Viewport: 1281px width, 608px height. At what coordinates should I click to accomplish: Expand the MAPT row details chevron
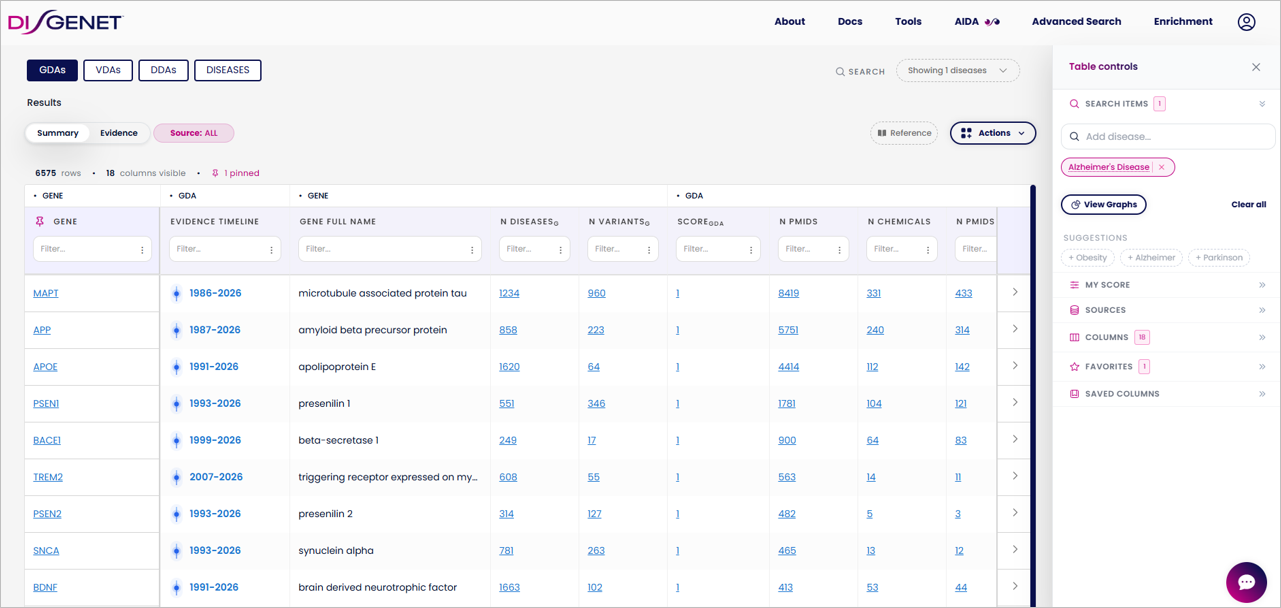[1015, 293]
